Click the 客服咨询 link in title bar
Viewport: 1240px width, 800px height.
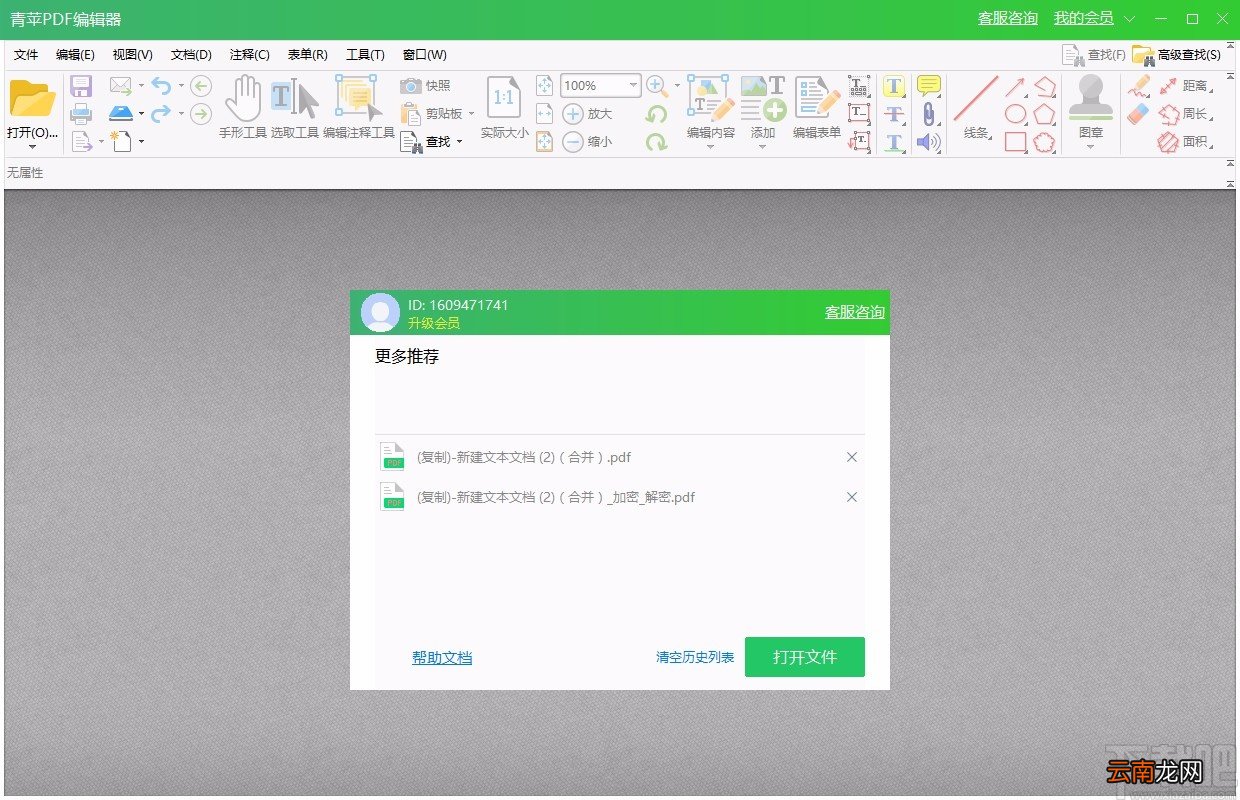coord(1008,18)
